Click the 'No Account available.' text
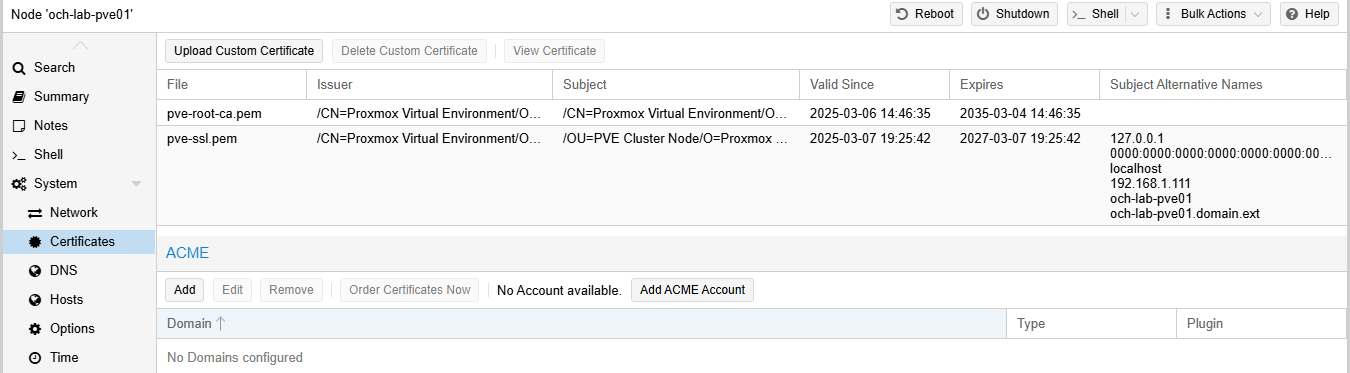1350x373 pixels. [x=559, y=290]
